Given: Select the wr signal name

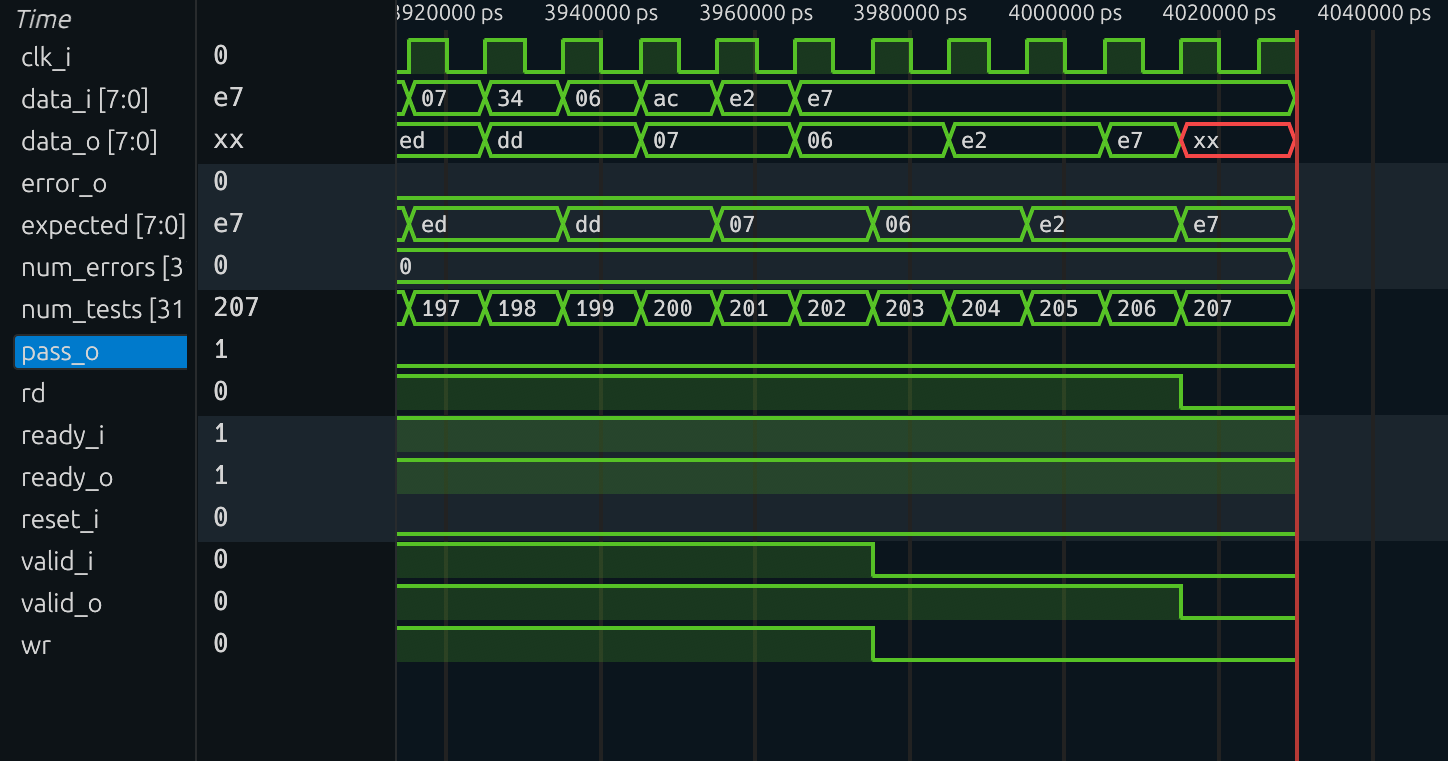Looking at the screenshot, I should click(36, 646).
